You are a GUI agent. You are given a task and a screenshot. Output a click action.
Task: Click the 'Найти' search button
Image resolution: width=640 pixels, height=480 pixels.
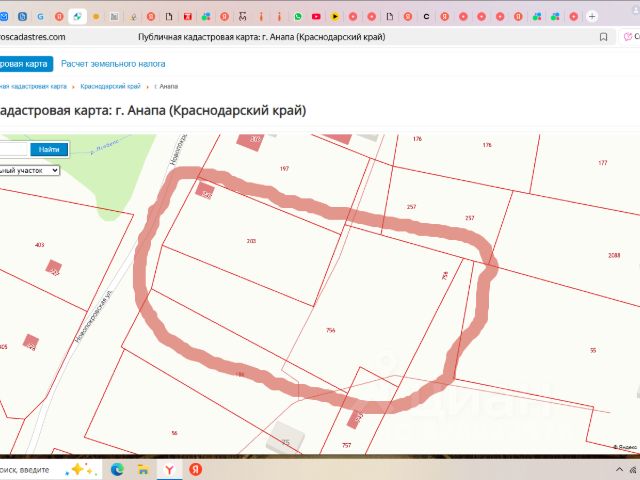[49, 149]
